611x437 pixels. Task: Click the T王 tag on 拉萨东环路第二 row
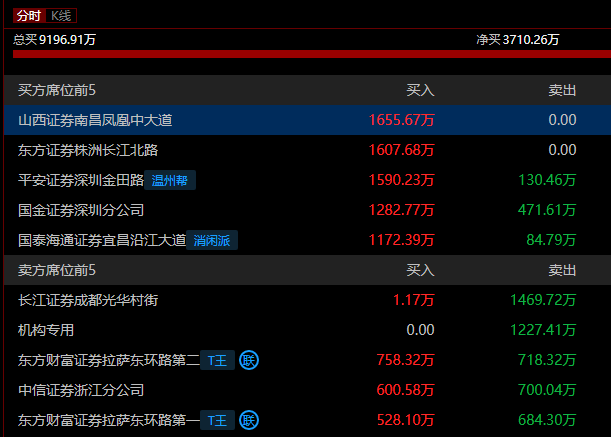click(x=217, y=360)
